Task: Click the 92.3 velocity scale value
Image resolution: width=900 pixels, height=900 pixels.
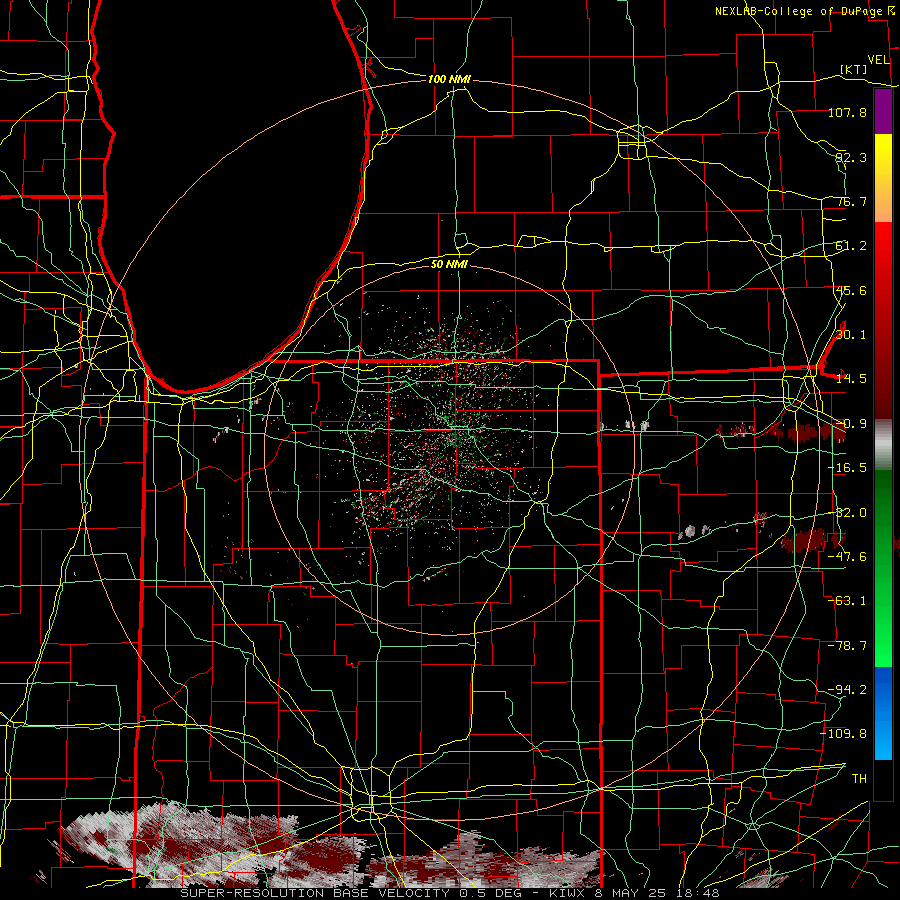Action: pyautogui.click(x=851, y=157)
